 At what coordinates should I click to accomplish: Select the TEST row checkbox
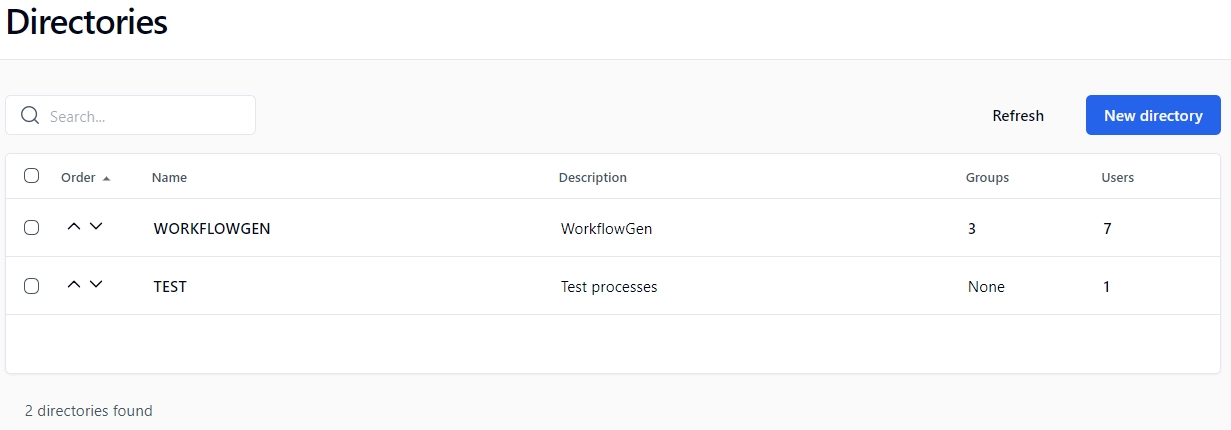[31, 286]
